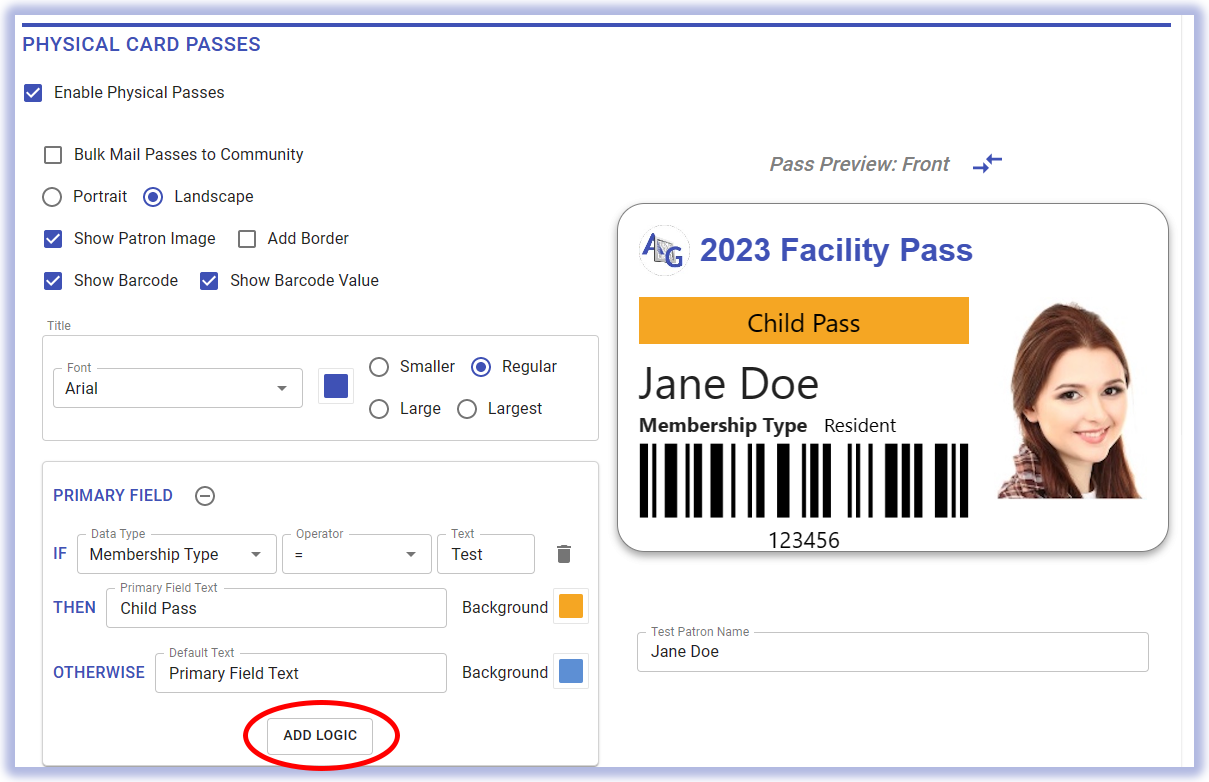Click the PRIMARY FIELD section heading
The image size is (1209, 782).
[x=113, y=495]
